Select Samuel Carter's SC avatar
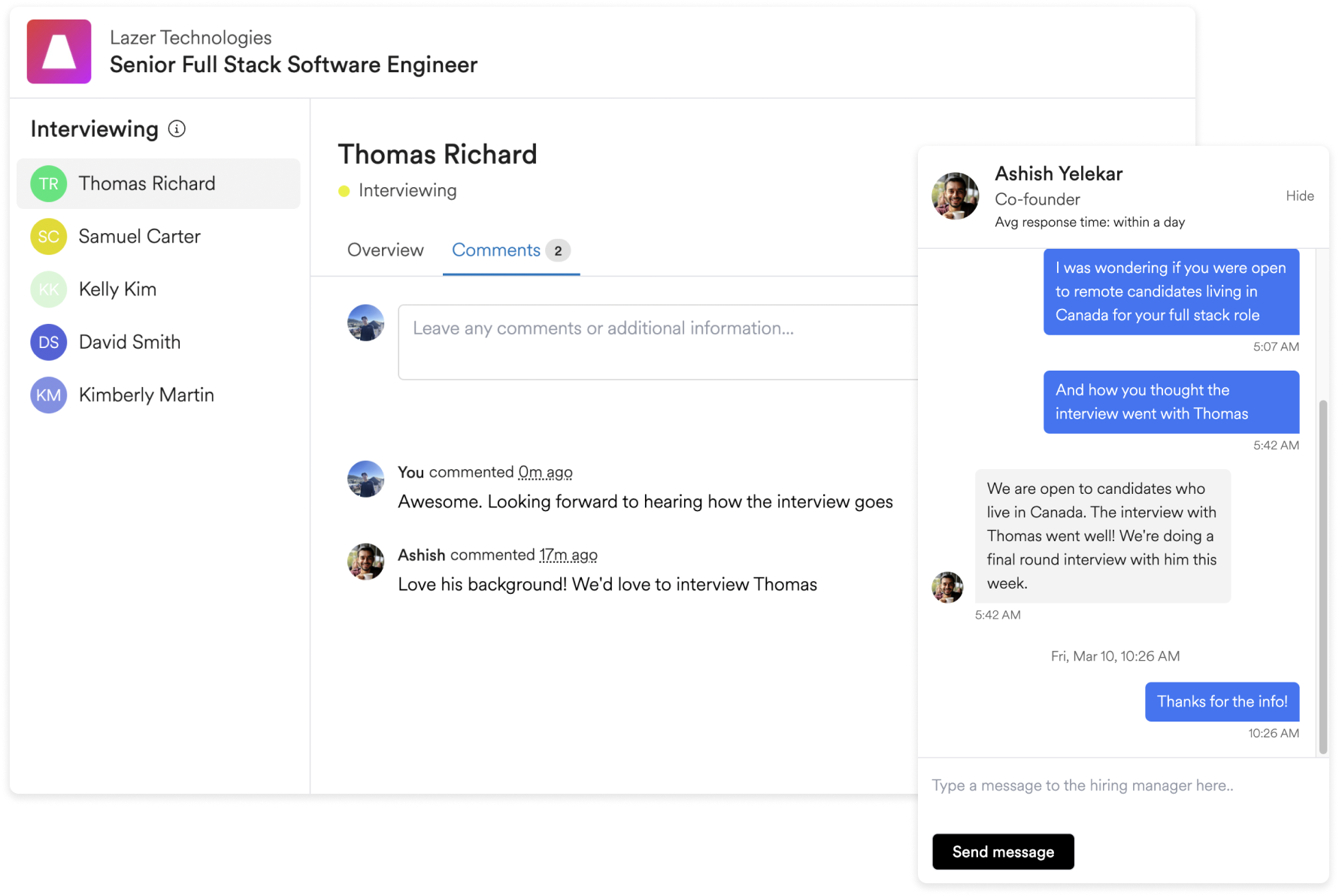Image resolution: width=1339 pixels, height=896 pixels. point(49,237)
